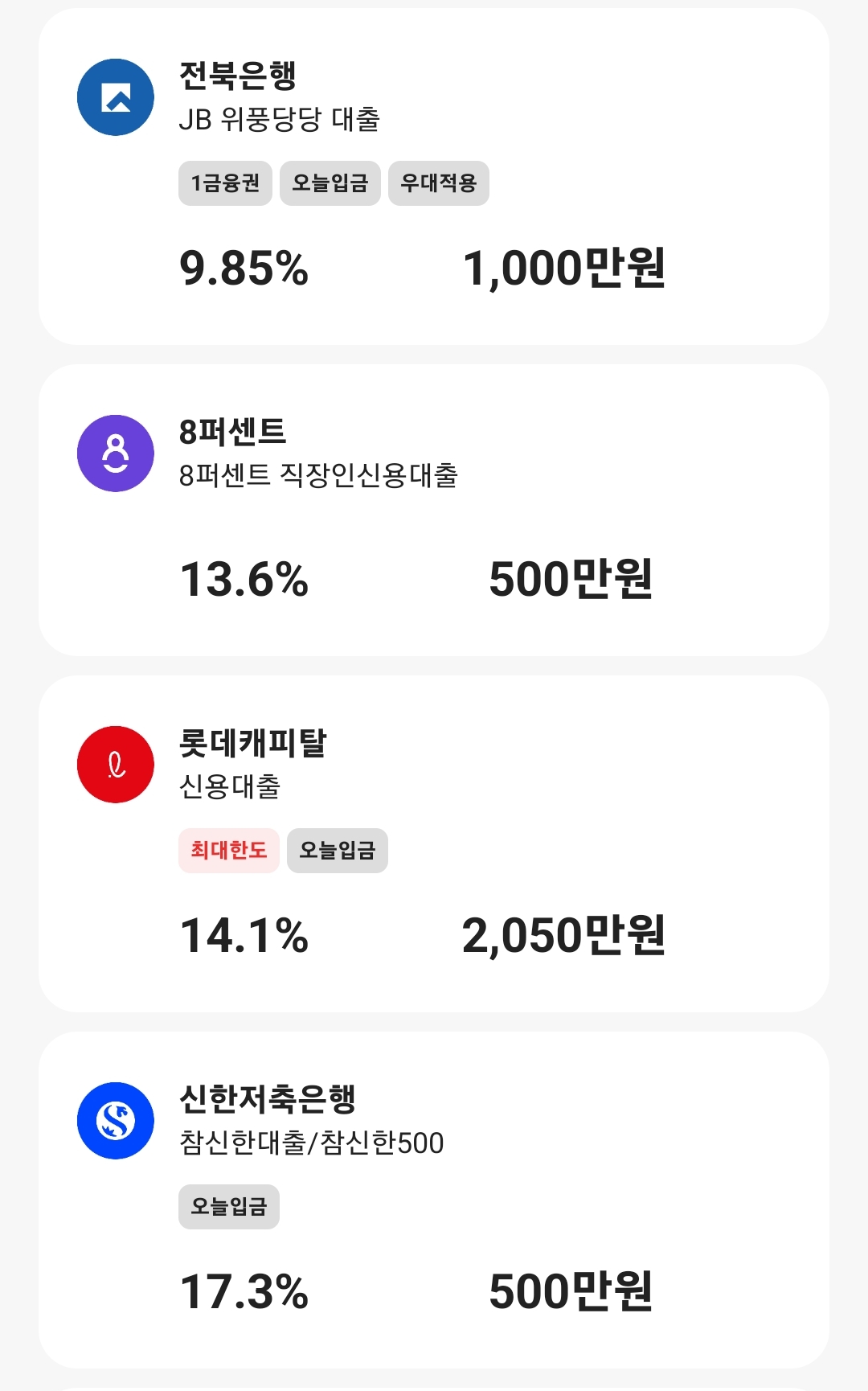868x1391 pixels.
Task: Select the 1,000만원 loan limit
Action: coord(564,268)
